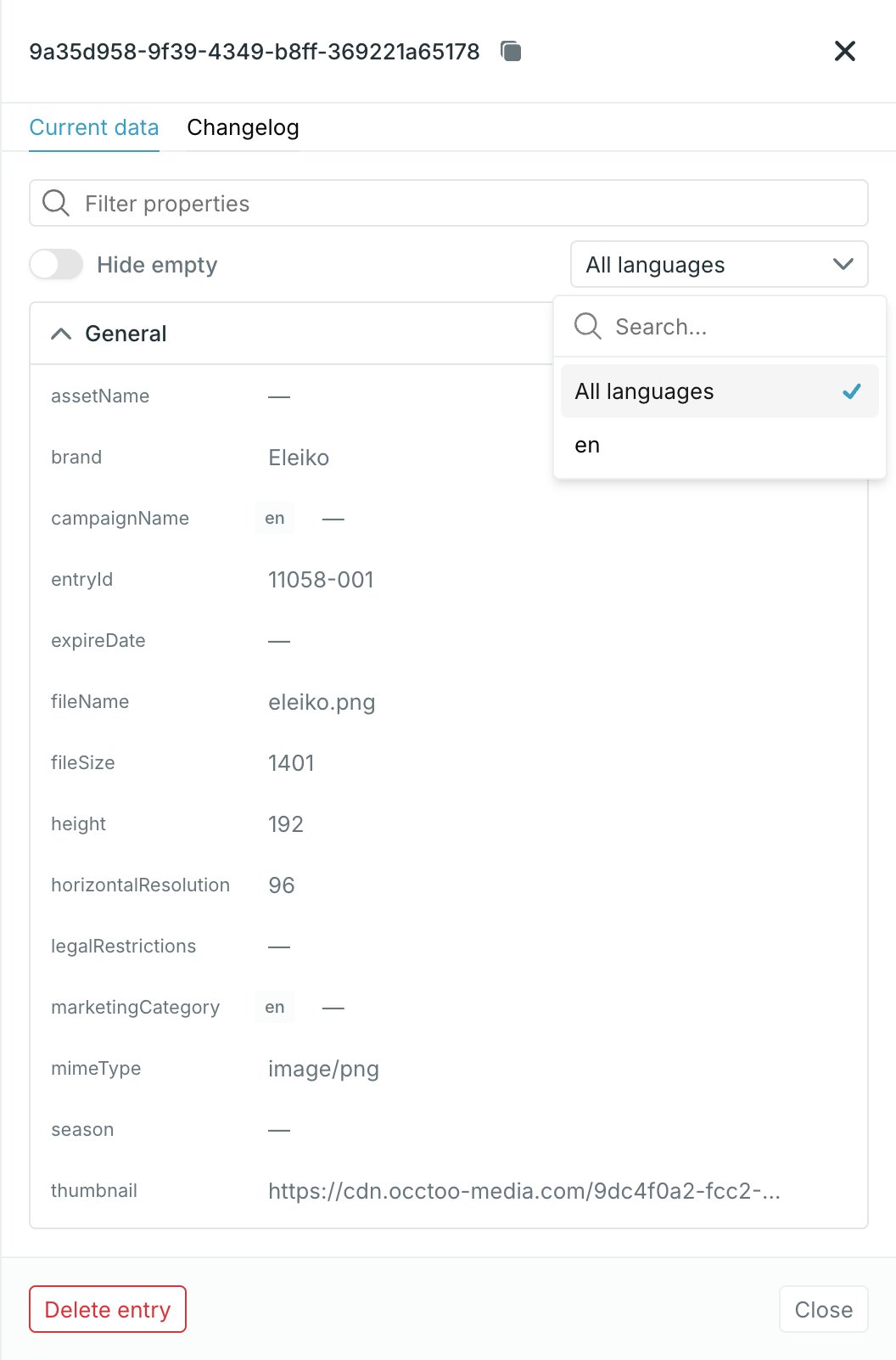Click the assetName property label
The image size is (896, 1360).
[x=100, y=396]
